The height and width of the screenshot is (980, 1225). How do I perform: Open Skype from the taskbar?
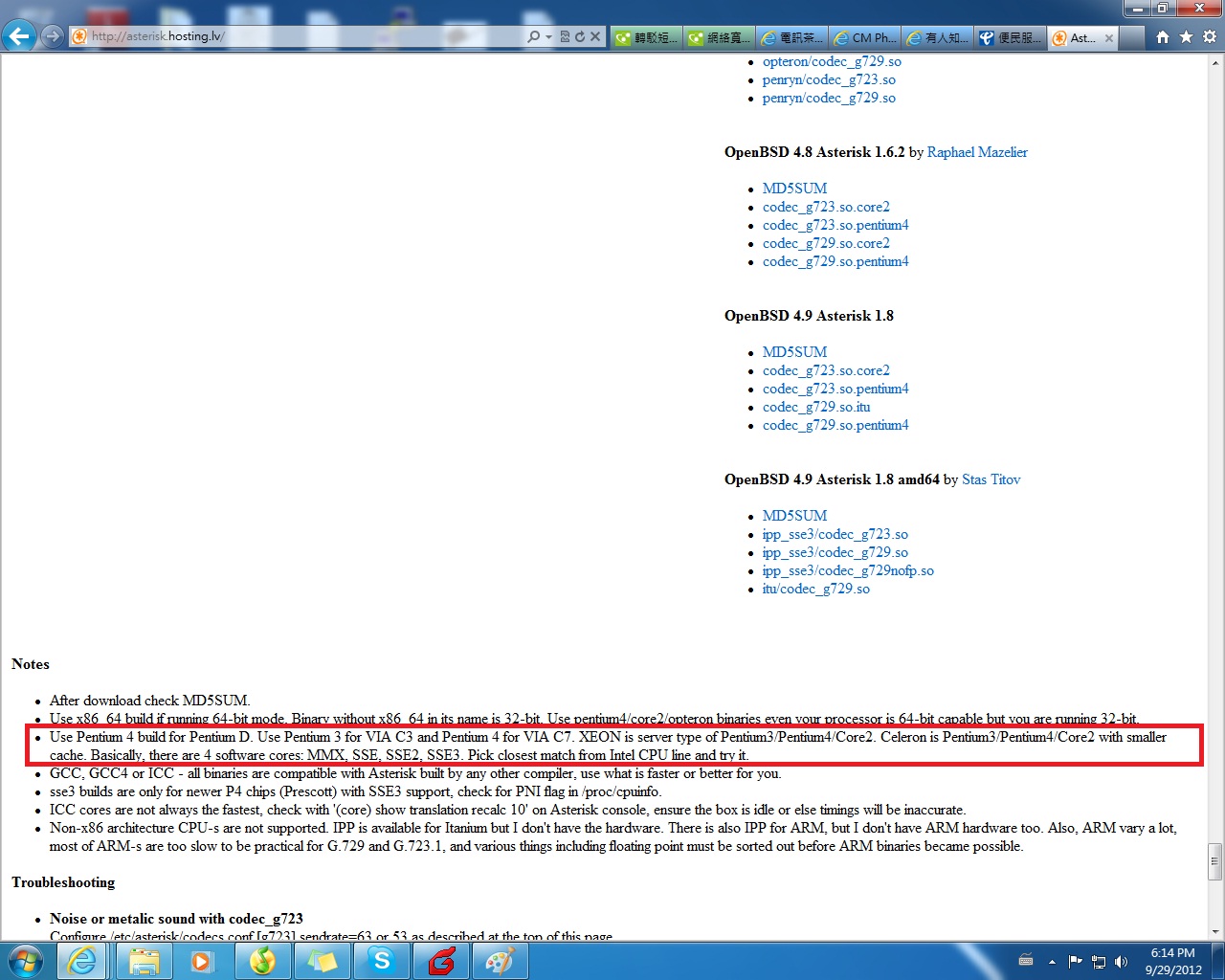point(382,961)
